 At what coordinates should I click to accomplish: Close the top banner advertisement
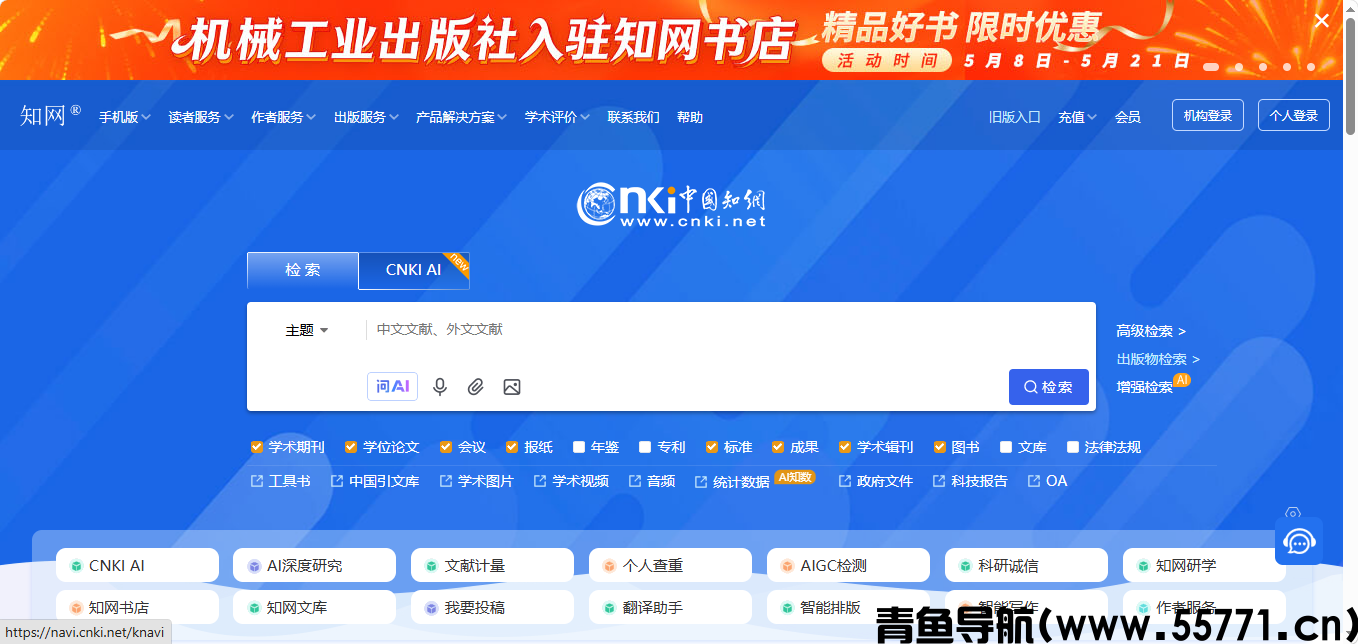[1322, 20]
